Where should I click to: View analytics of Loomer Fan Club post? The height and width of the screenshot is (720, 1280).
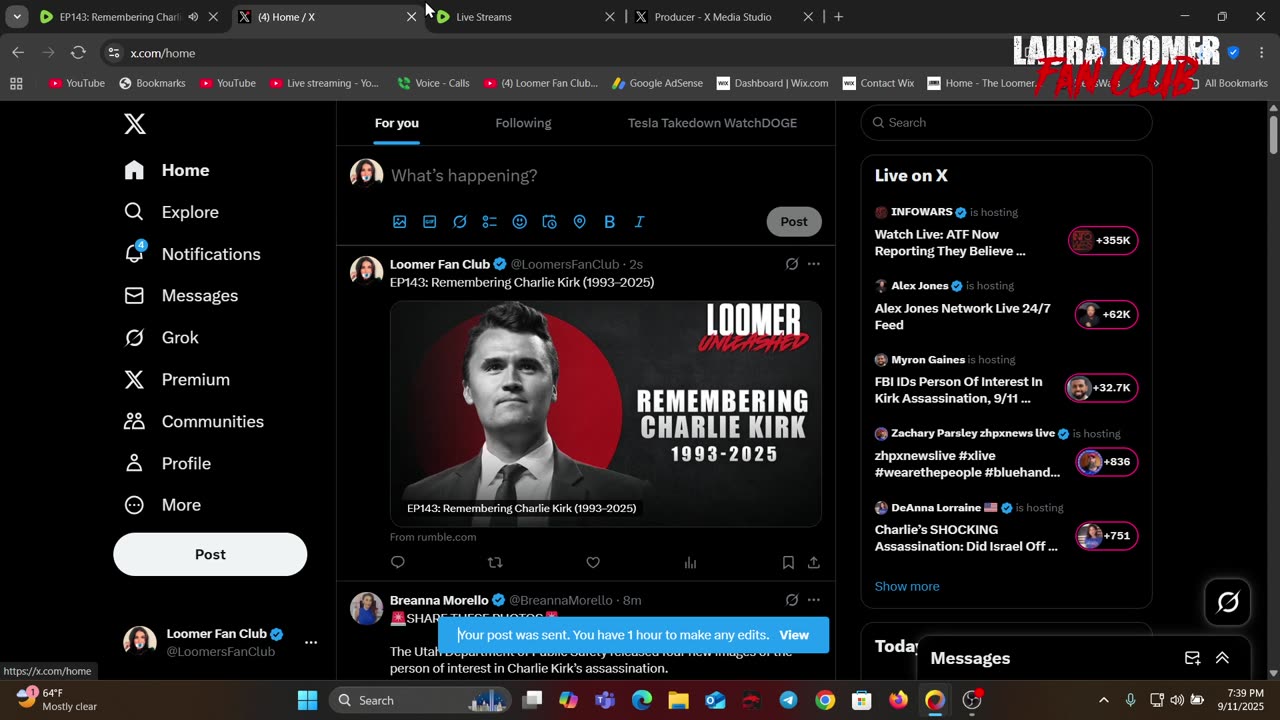[x=690, y=563]
